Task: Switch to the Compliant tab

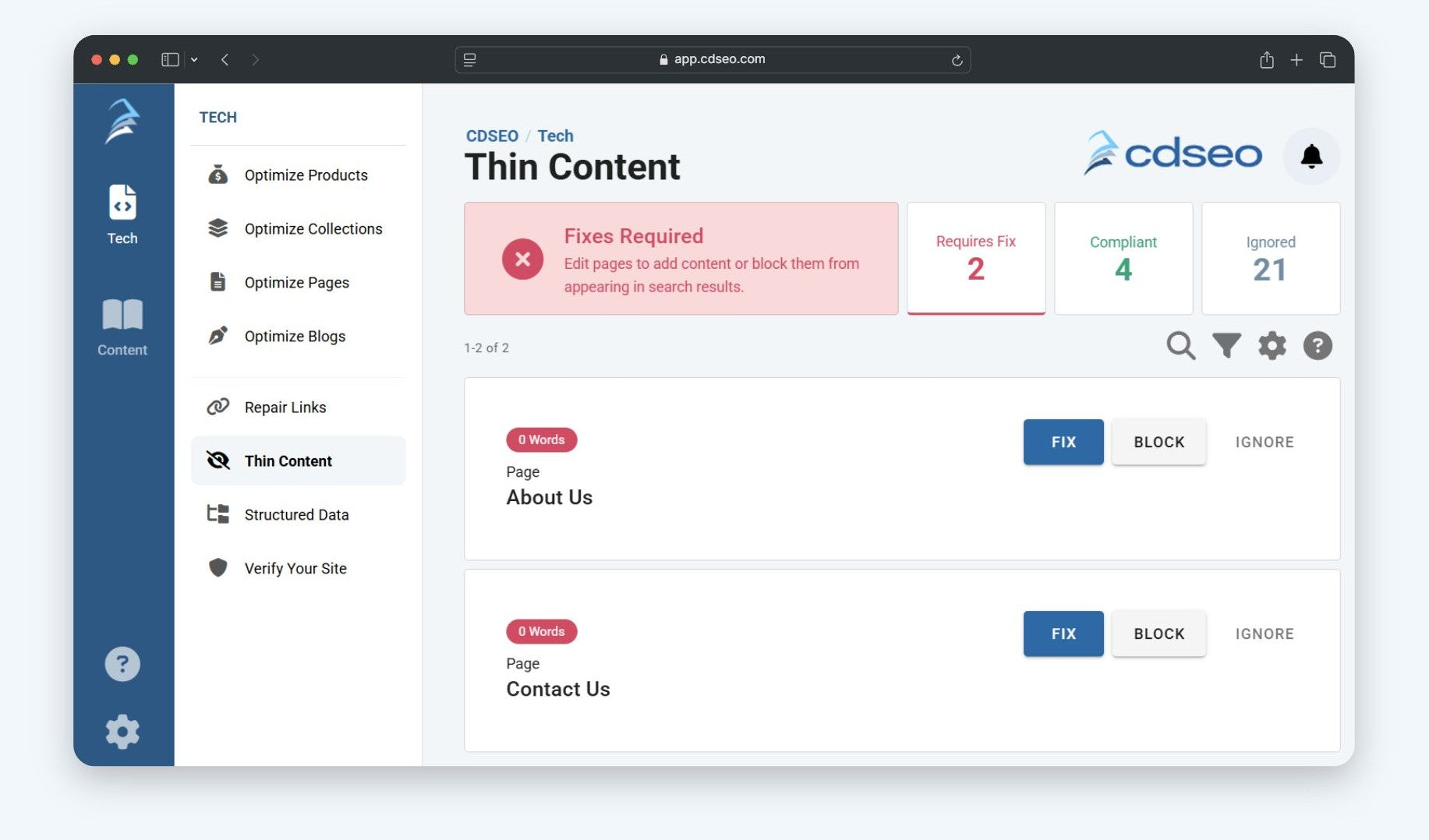Action: pos(1123,258)
